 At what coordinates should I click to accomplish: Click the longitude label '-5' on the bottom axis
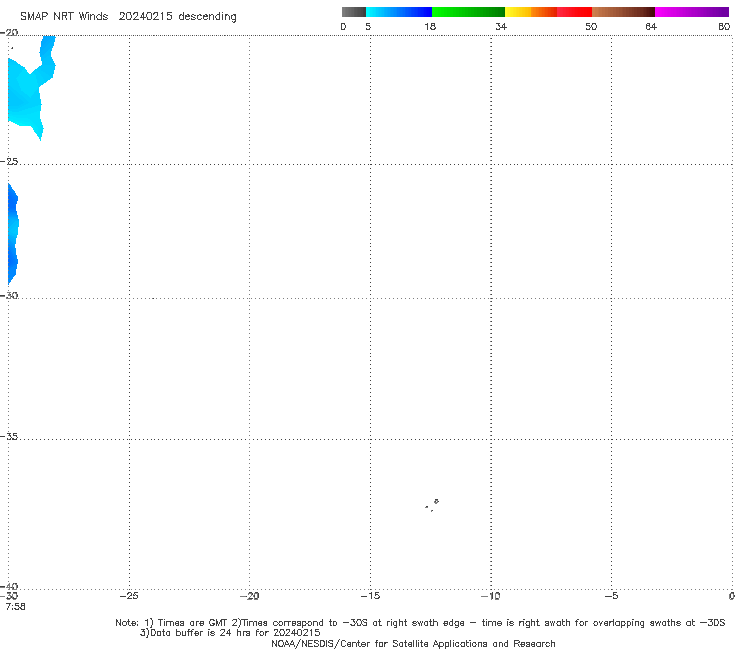pyautogui.click(x=611, y=596)
